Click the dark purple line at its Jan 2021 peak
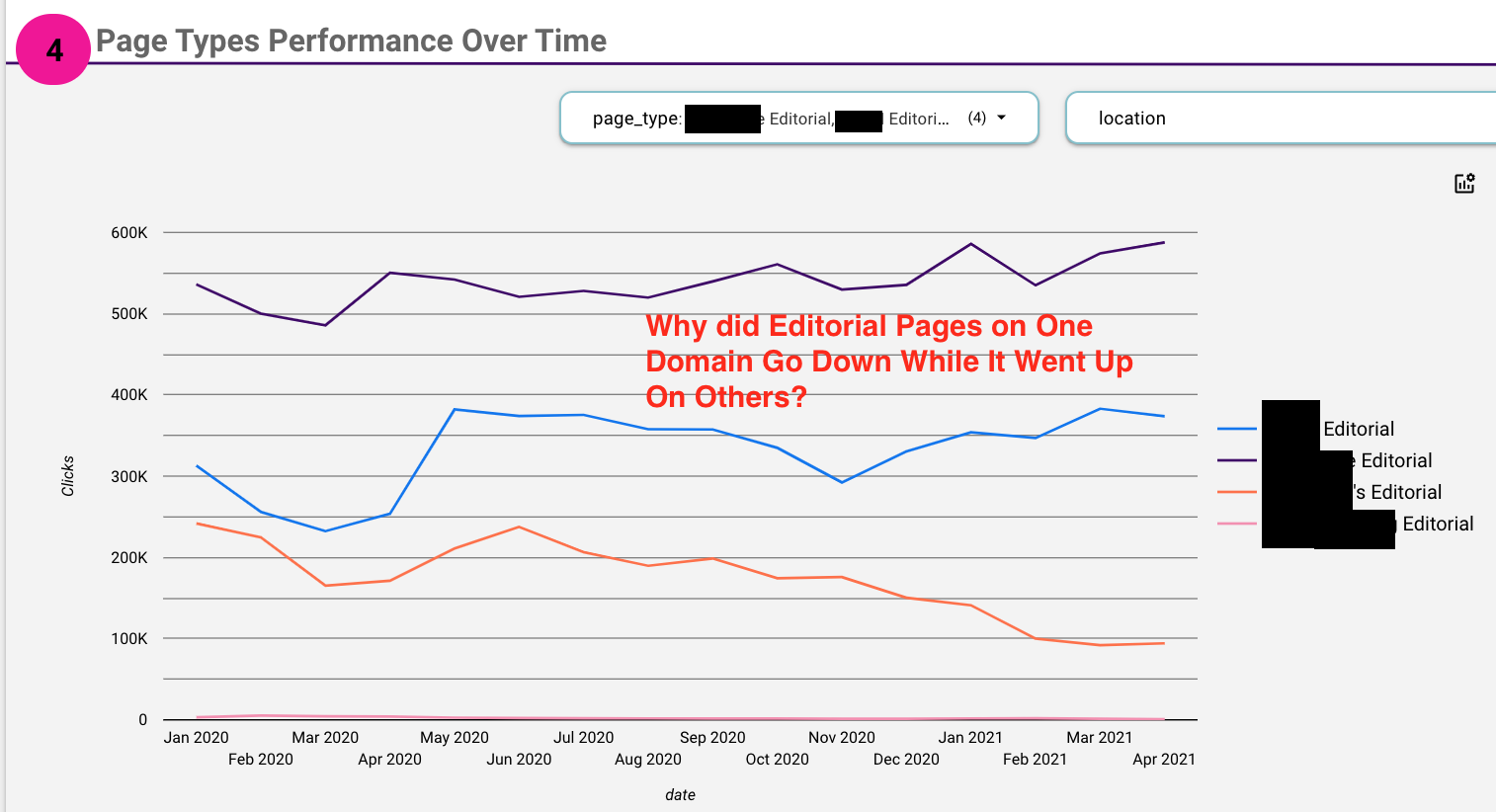The height and width of the screenshot is (812, 1496). (969, 243)
